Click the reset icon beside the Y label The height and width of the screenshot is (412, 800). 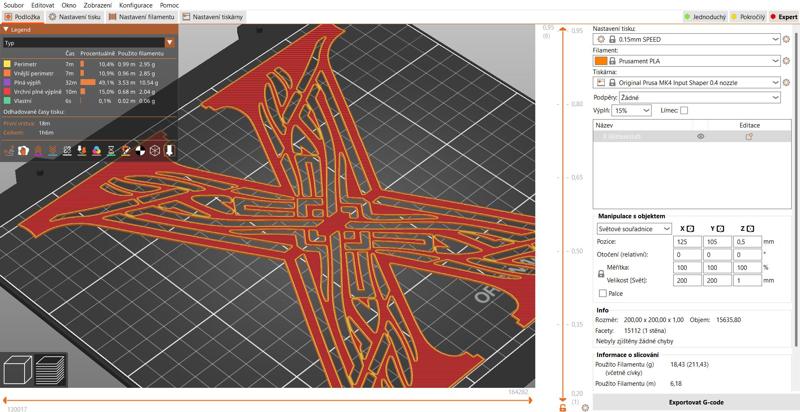pos(719,229)
